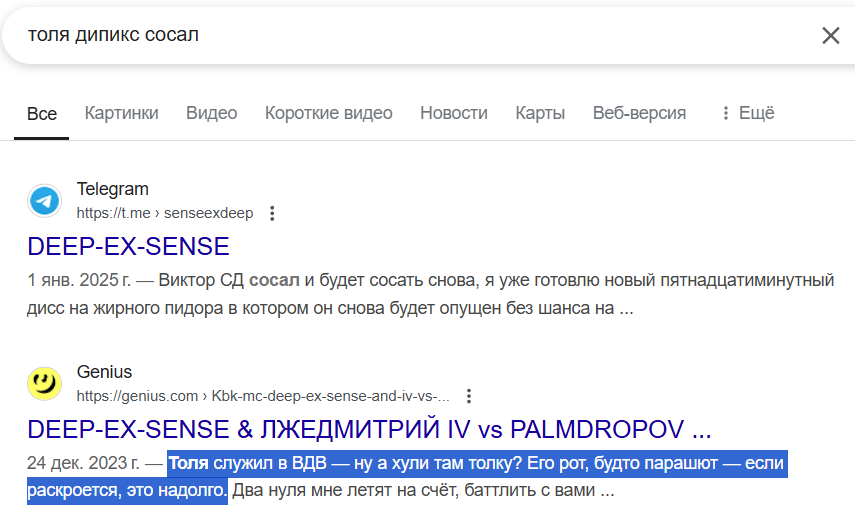Open the t.me senseexdeep URL

165,213
